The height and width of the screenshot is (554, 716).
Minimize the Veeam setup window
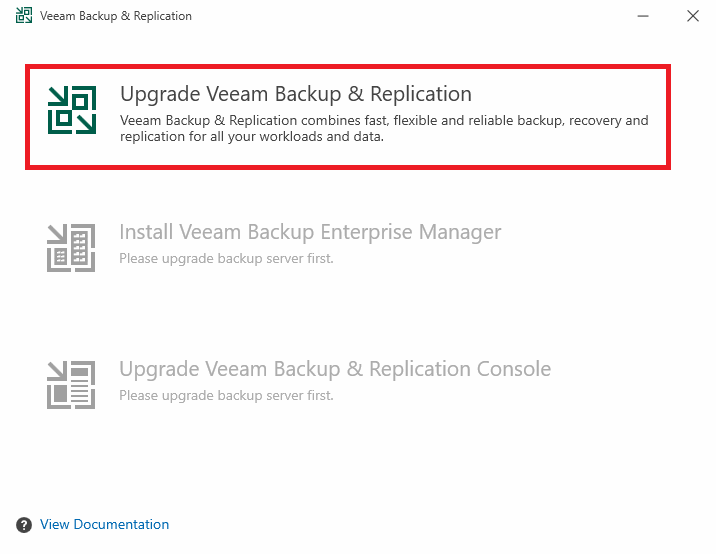(x=643, y=16)
